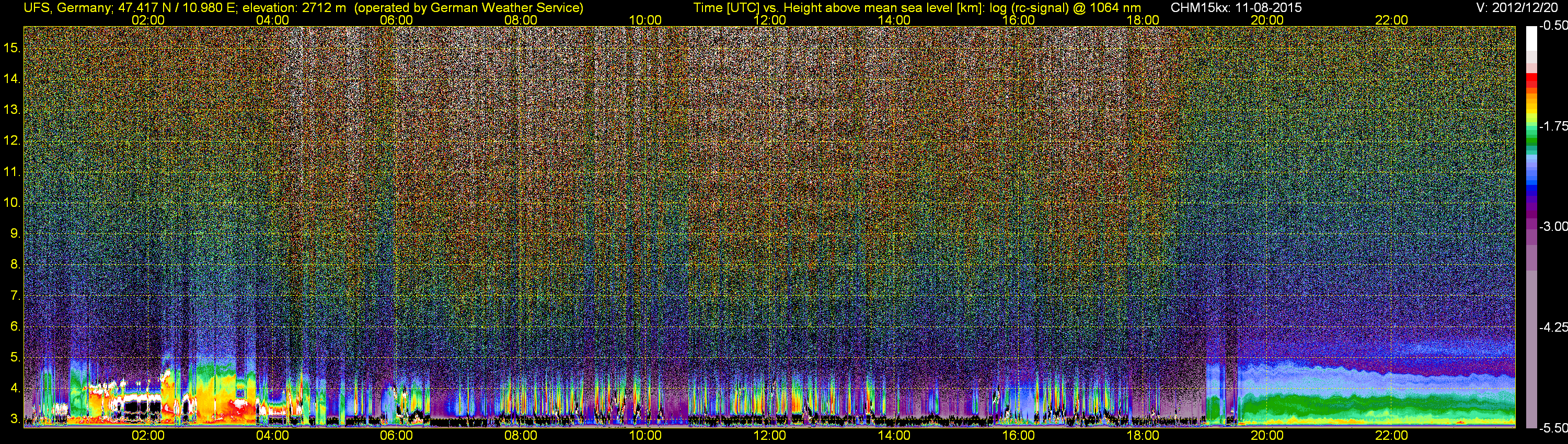This screenshot has height=444, width=1568.
Task: Click the text '(operated by German Weather Service)'
Action: 469,8
